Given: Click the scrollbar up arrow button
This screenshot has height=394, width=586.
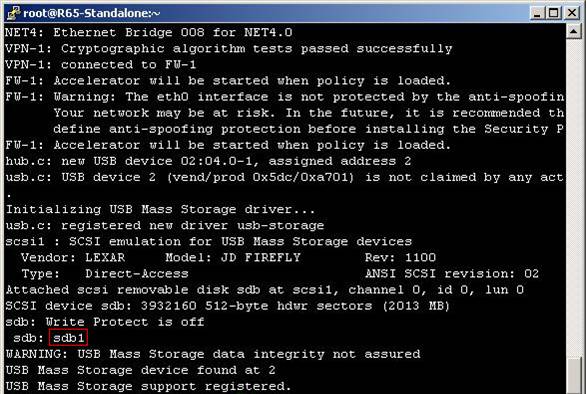Looking at the screenshot, I should [574, 31].
